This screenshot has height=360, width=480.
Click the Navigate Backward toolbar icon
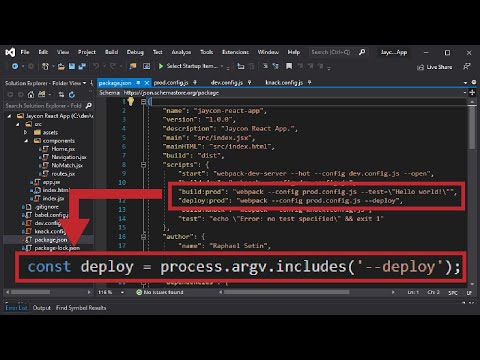pyautogui.click(x=15, y=66)
